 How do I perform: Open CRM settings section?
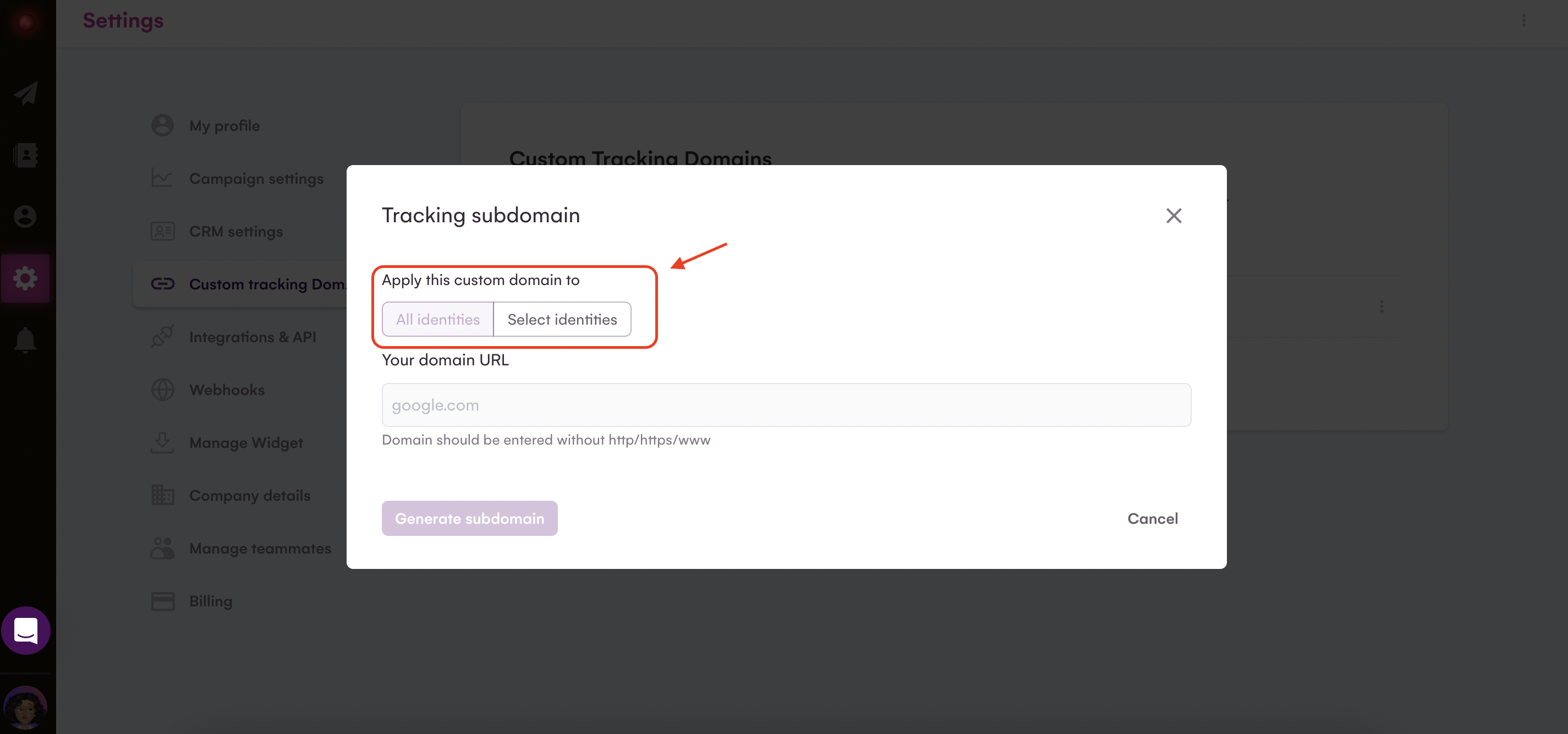235,232
